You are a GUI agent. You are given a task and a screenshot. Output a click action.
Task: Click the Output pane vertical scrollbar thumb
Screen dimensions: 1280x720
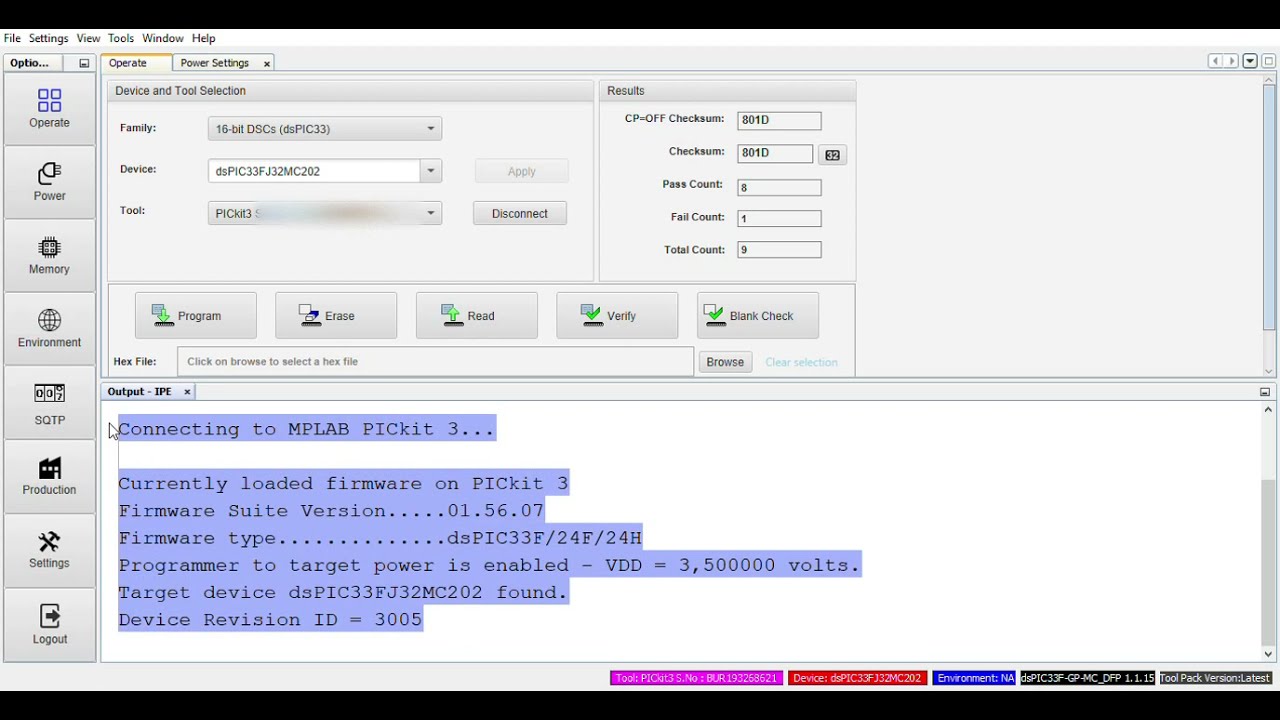tap(1268, 562)
